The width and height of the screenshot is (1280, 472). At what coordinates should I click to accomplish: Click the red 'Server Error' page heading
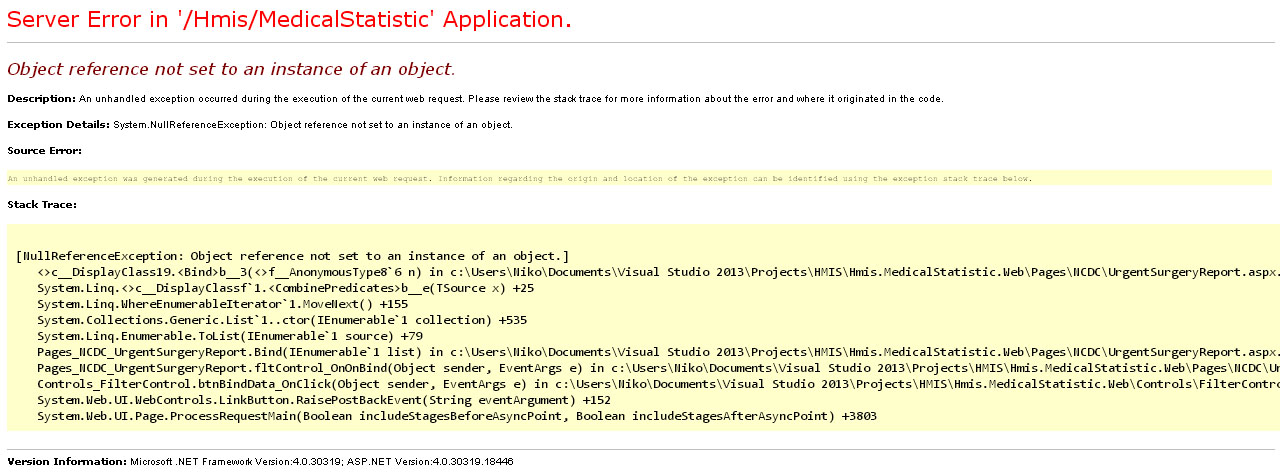point(290,20)
